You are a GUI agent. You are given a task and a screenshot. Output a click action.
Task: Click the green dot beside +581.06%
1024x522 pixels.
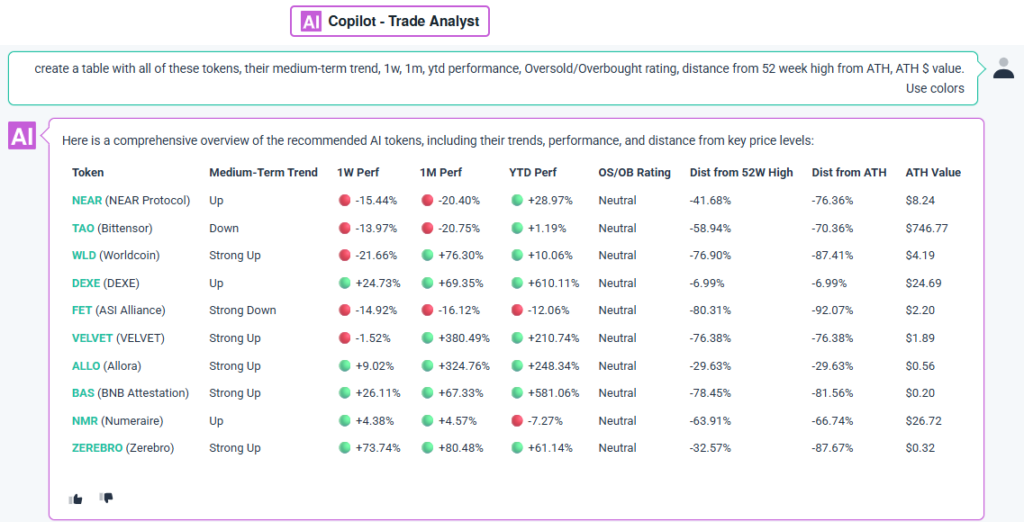tap(517, 393)
